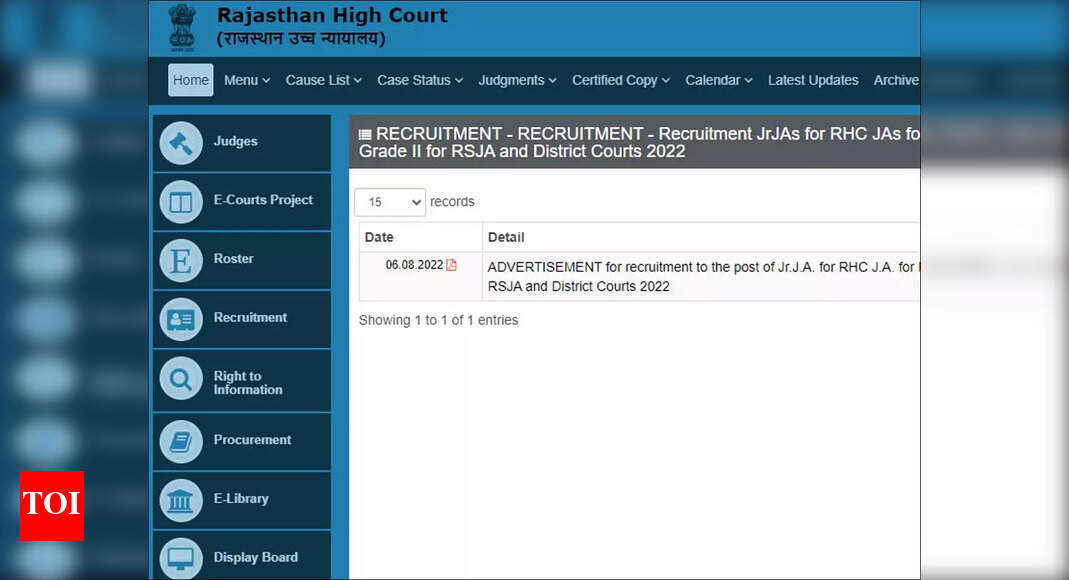
Task: Click the national emblem logo
Action: [x=182, y=28]
